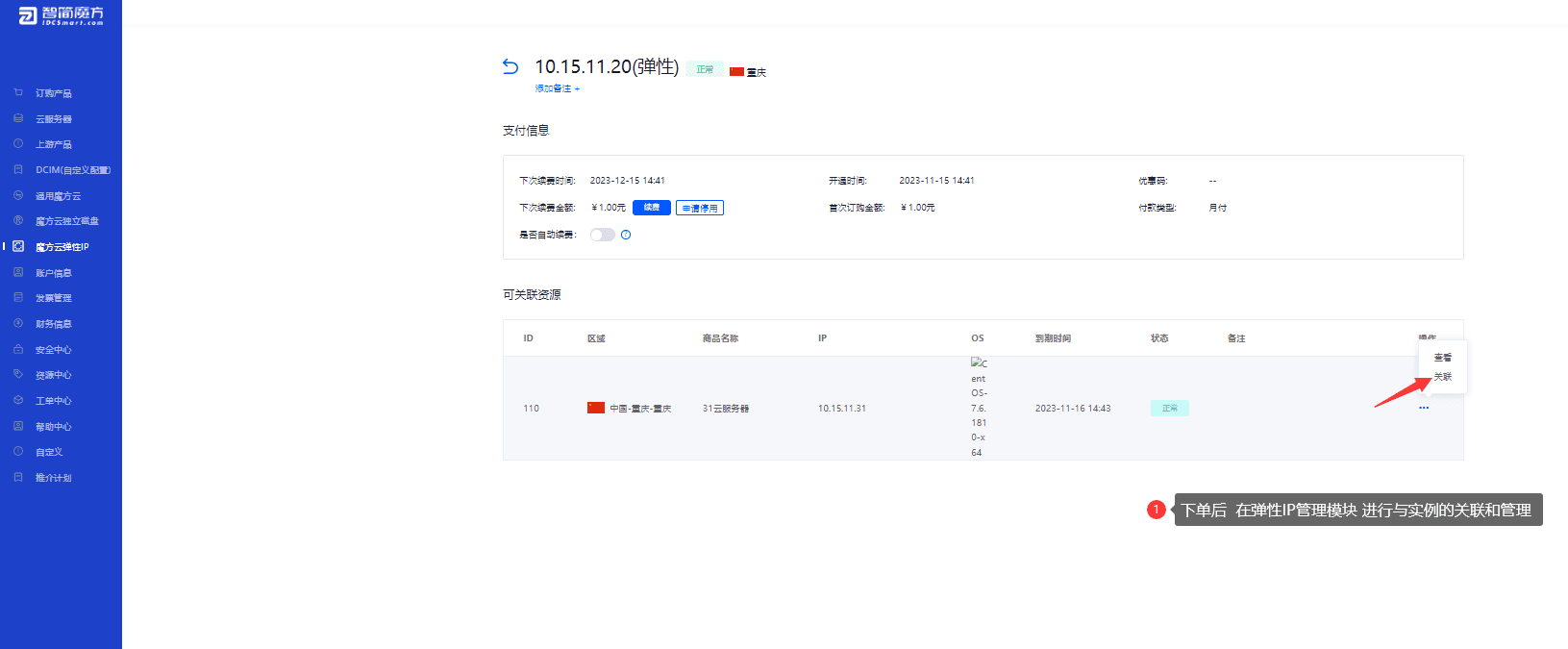
Task: Select 查看 in the row popup menu
Action: [1443, 358]
